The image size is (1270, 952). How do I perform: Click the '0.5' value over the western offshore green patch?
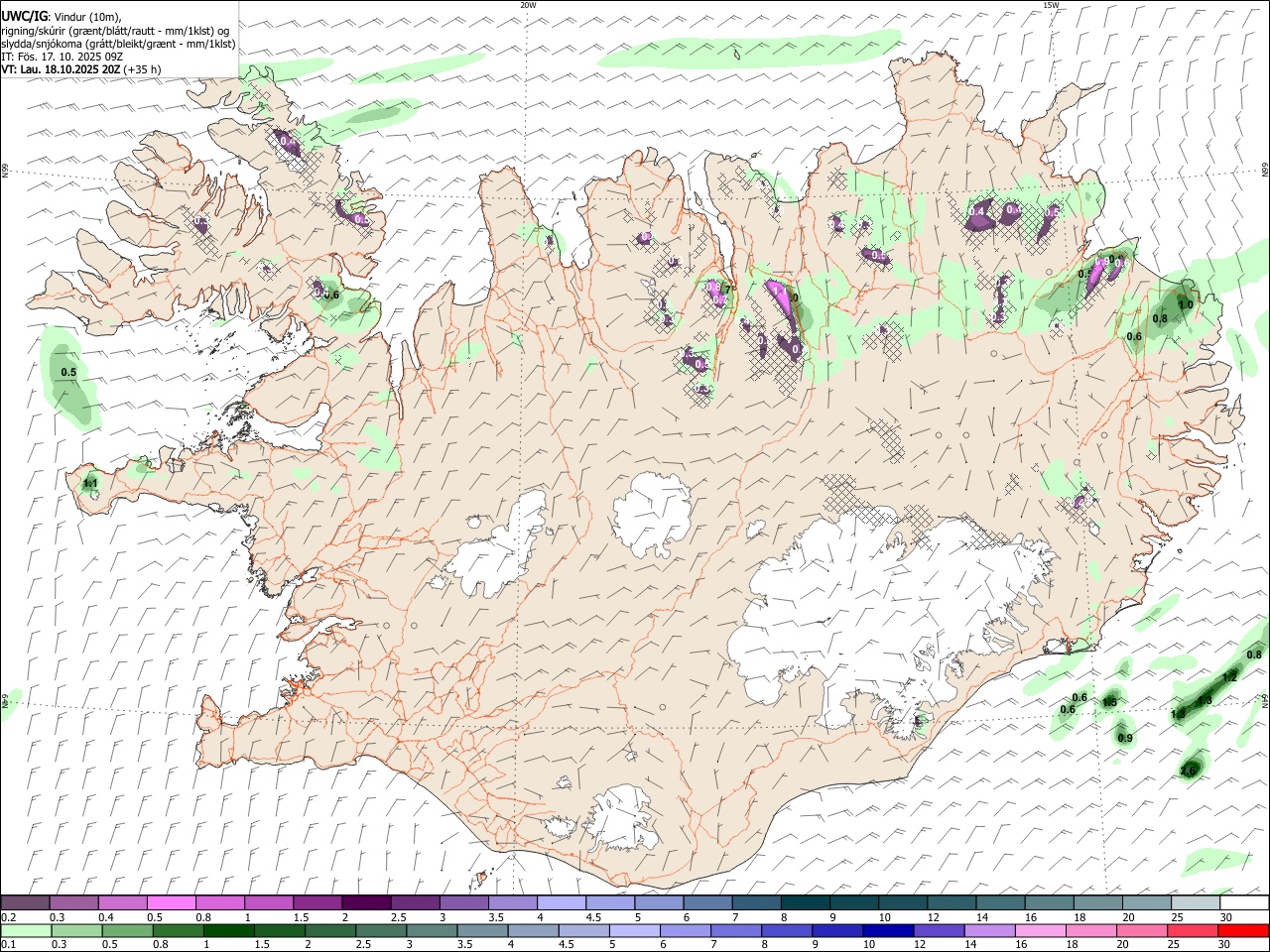click(68, 373)
